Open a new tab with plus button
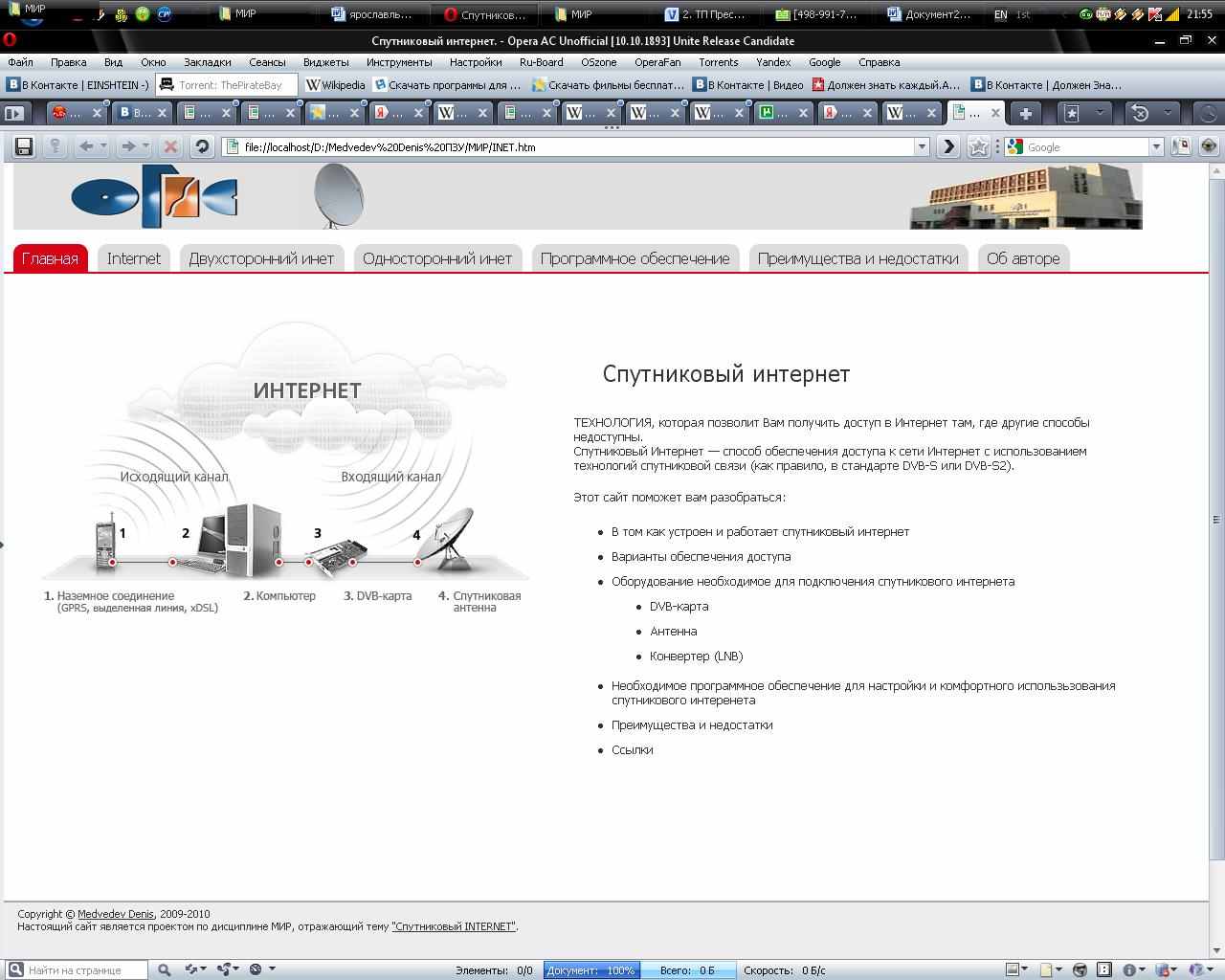 (x=1026, y=113)
